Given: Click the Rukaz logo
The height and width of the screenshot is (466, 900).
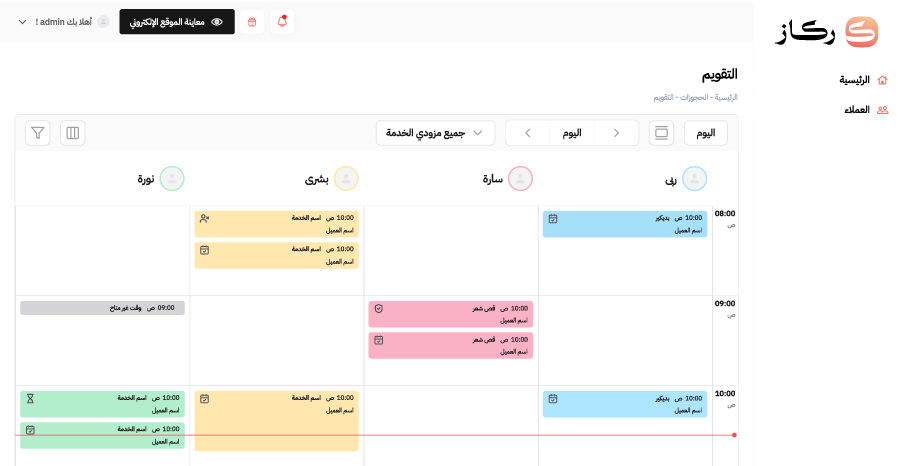Looking at the screenshot, I should (827, 32).
